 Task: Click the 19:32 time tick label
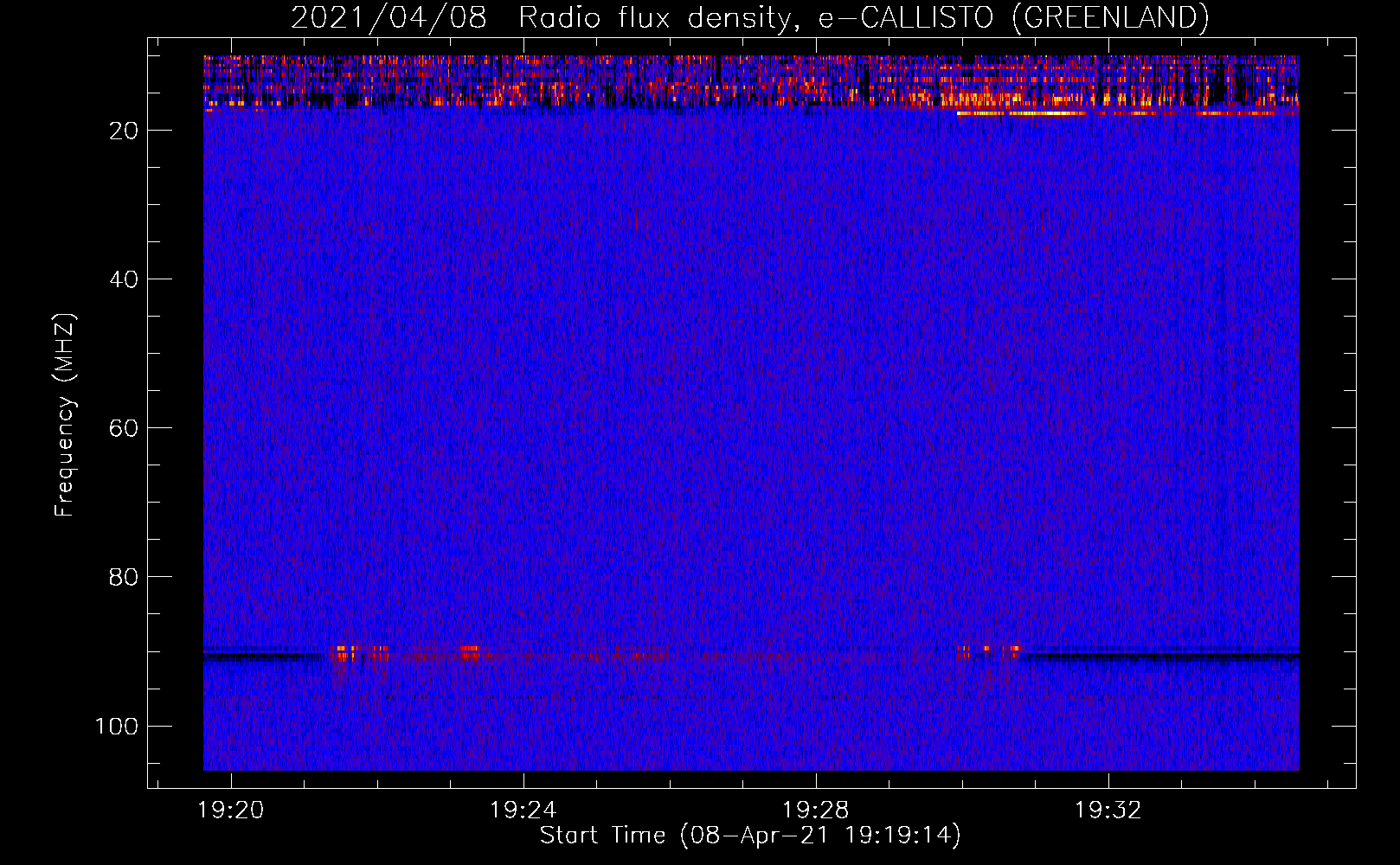tap(1108, 811)
